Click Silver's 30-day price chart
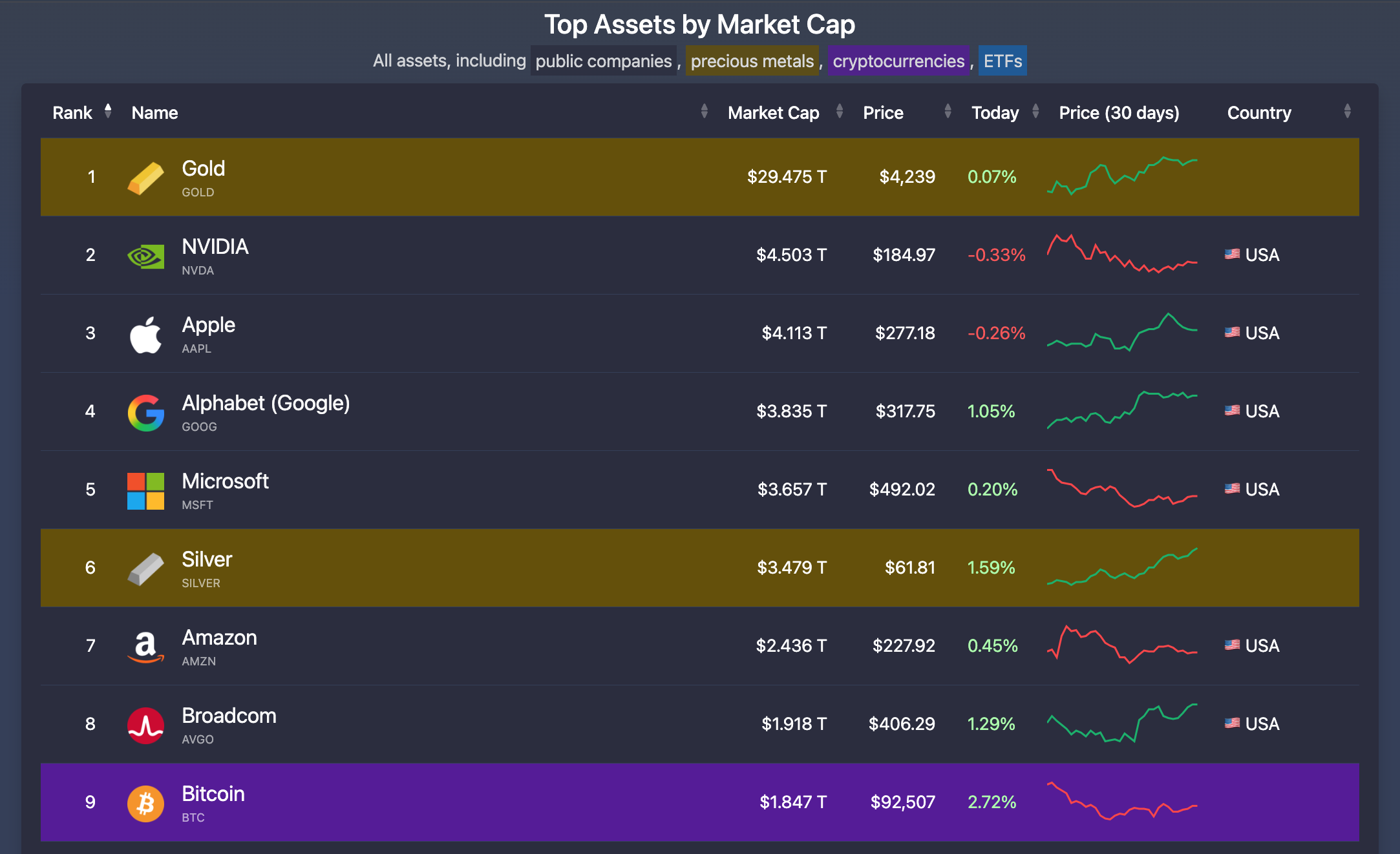The width and height of the screenshot is (1400, 854). [x=1121, y=567]
